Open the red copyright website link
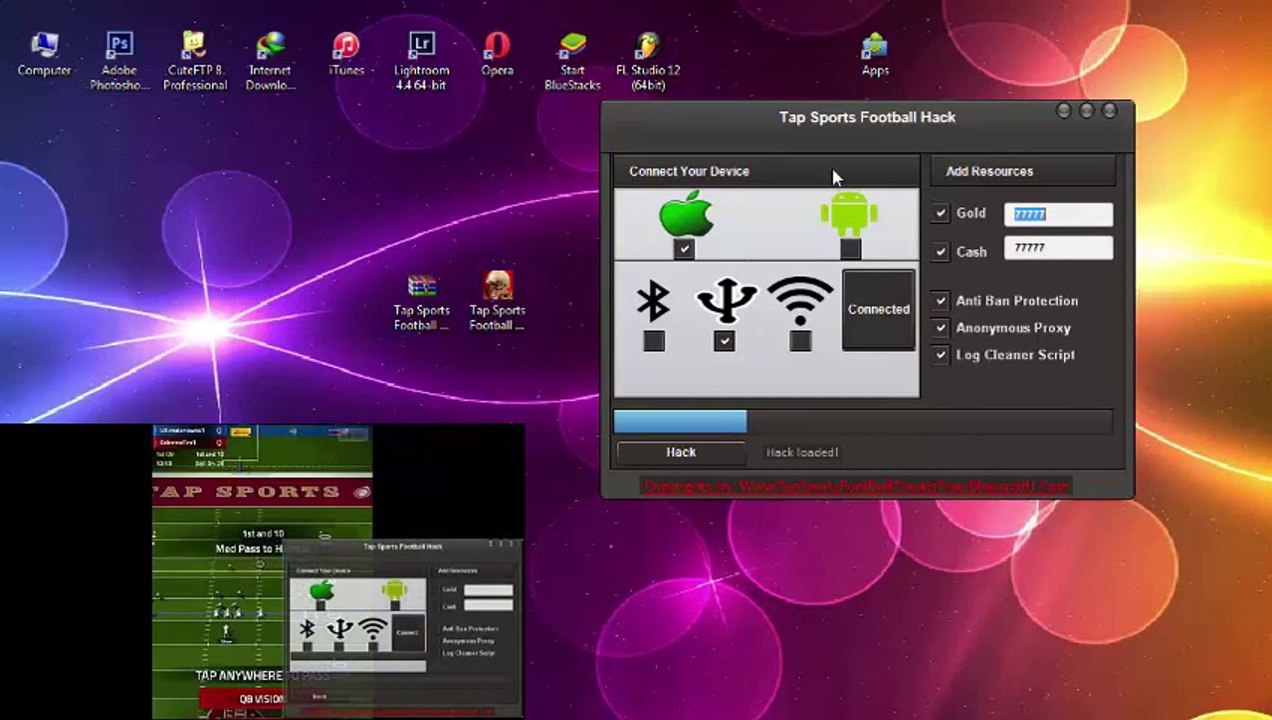 coord(856,486)
